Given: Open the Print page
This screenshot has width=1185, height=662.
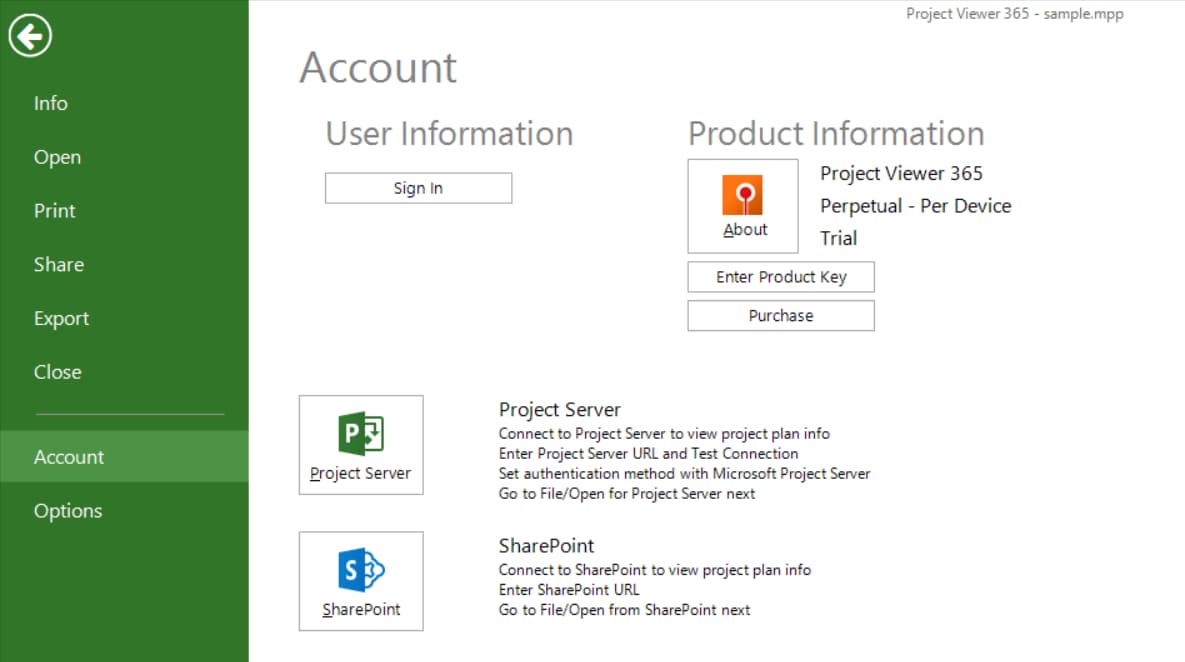Looking at the screenshot, I should click(54, 211).
